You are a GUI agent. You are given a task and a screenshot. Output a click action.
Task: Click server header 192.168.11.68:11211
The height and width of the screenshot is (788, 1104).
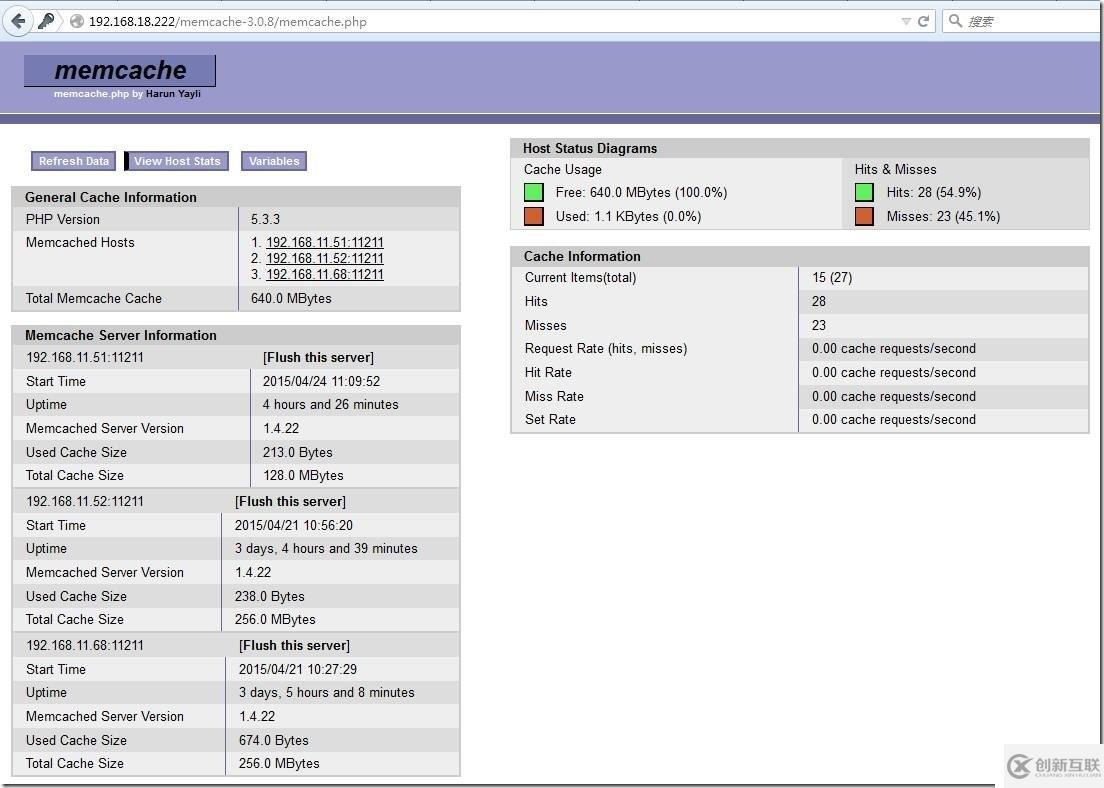tap(84, 646)
